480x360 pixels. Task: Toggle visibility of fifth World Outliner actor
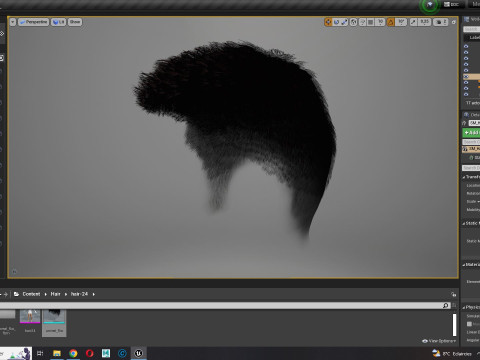tap(466, 70)
